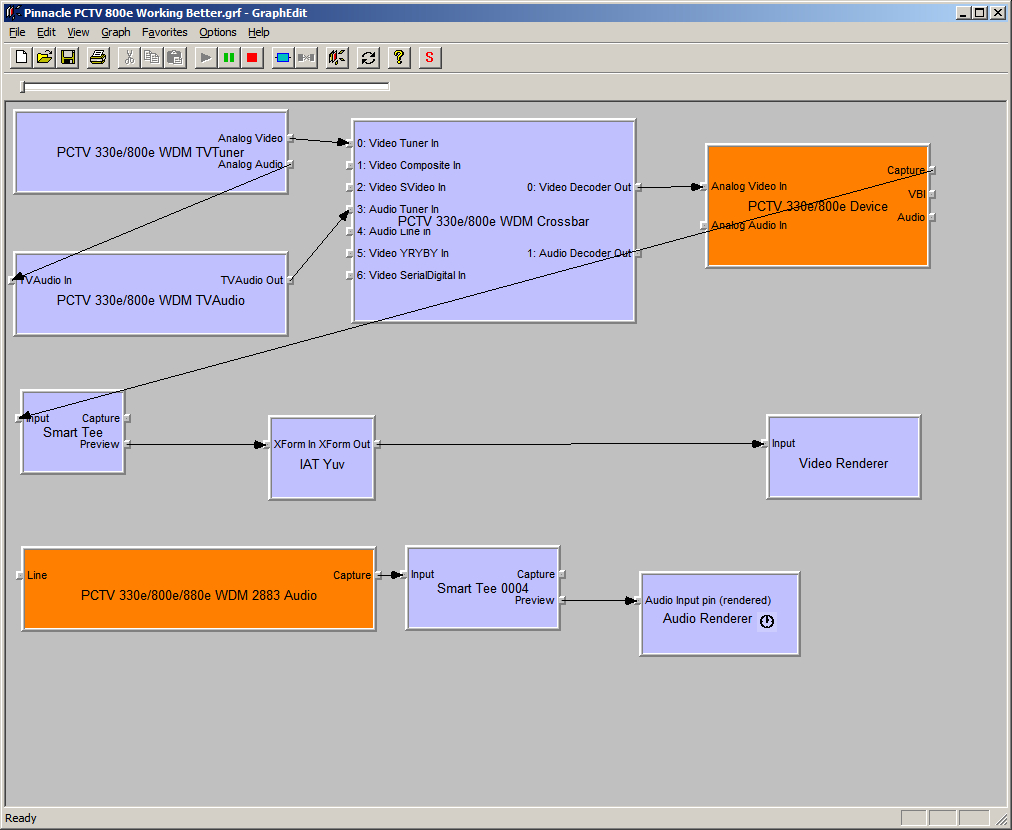The image size is (1012, 830).
Task: Click the Capture pin on Smart Tee 0004
Action: click(562, 574)
